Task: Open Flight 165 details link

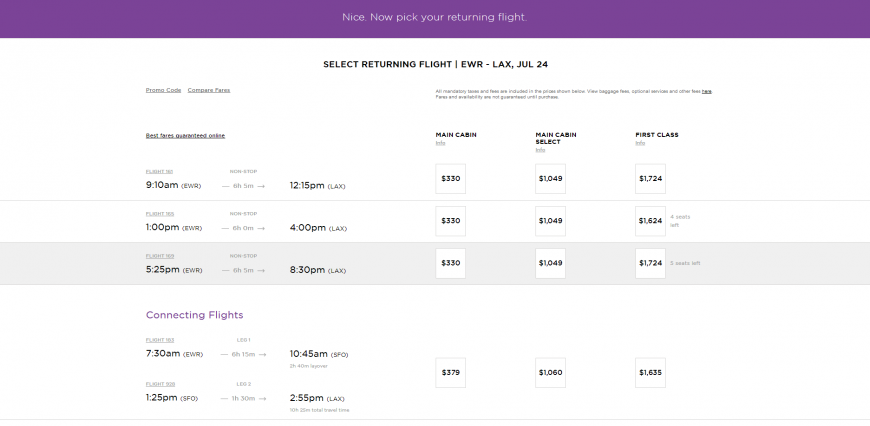Action: (160, 214)
